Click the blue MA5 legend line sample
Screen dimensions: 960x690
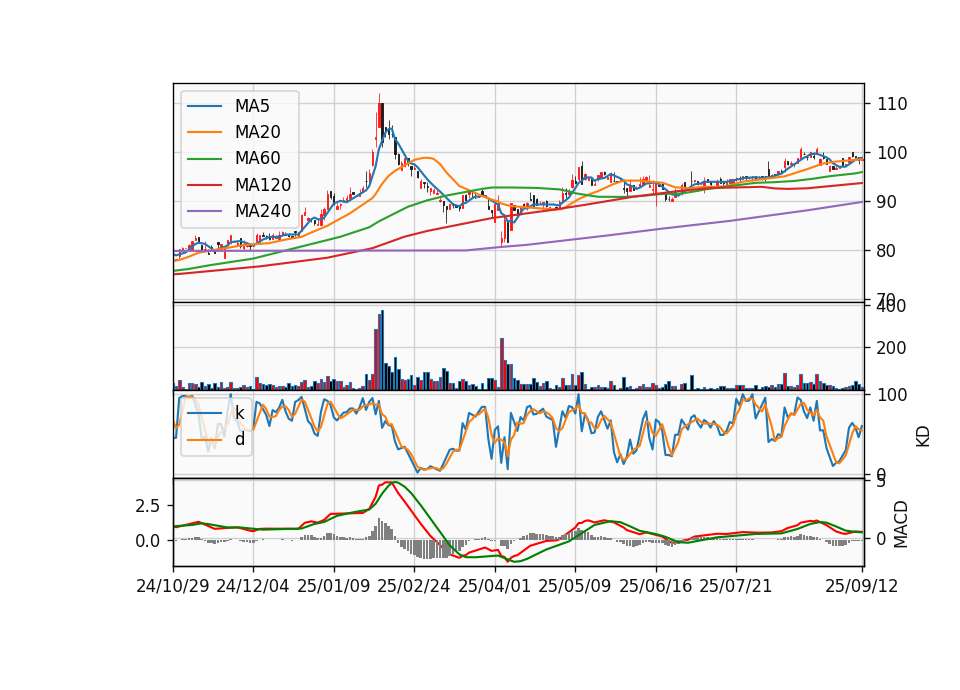tap(204, 106)
